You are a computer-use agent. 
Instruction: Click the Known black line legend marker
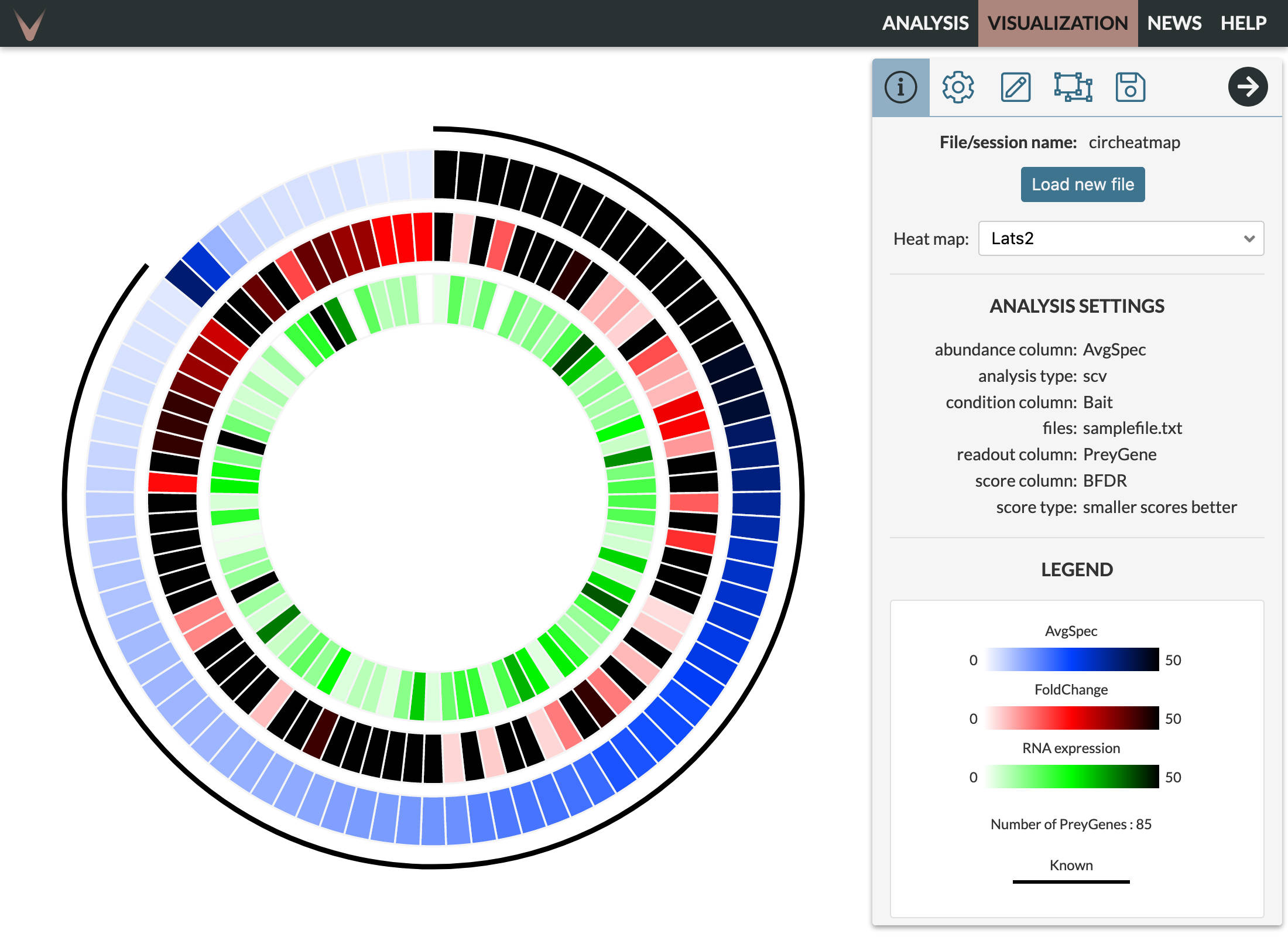tap(1071, 881)
